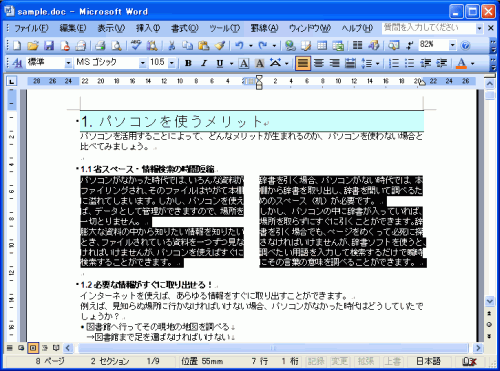Open the 罫線(A) menu

pos(265,28)
